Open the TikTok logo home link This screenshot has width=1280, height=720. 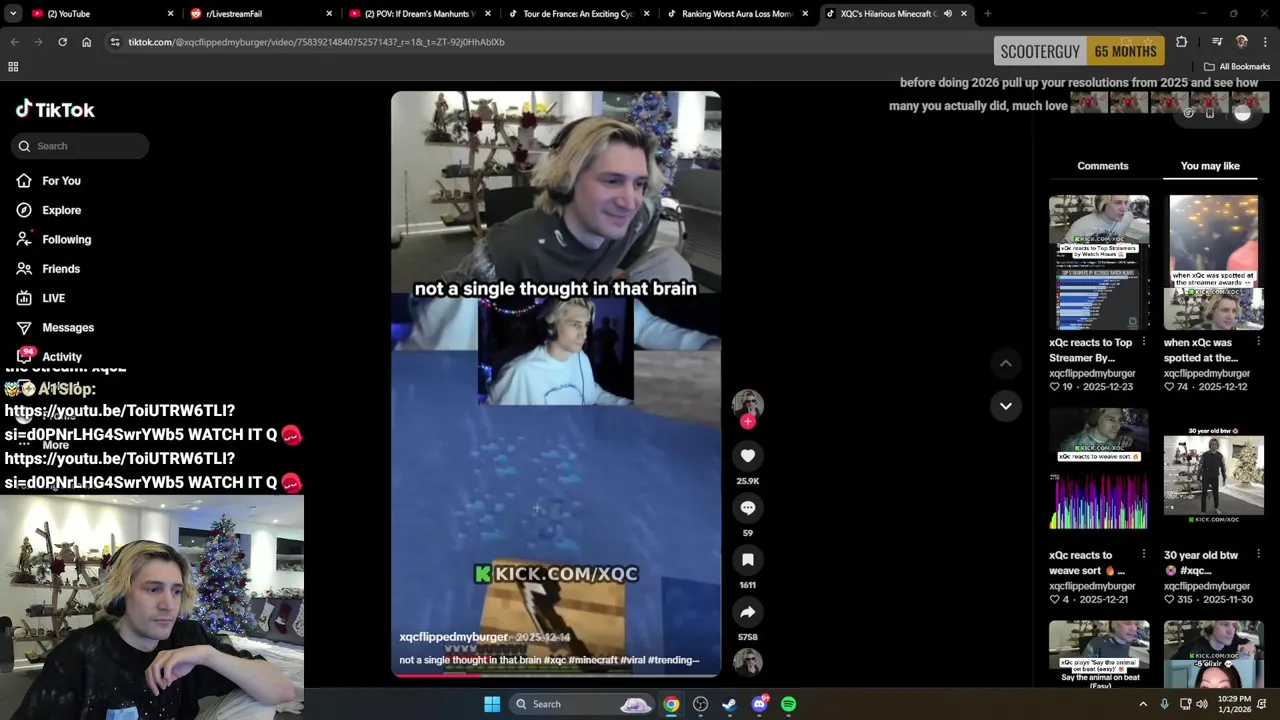coord(55,110)
